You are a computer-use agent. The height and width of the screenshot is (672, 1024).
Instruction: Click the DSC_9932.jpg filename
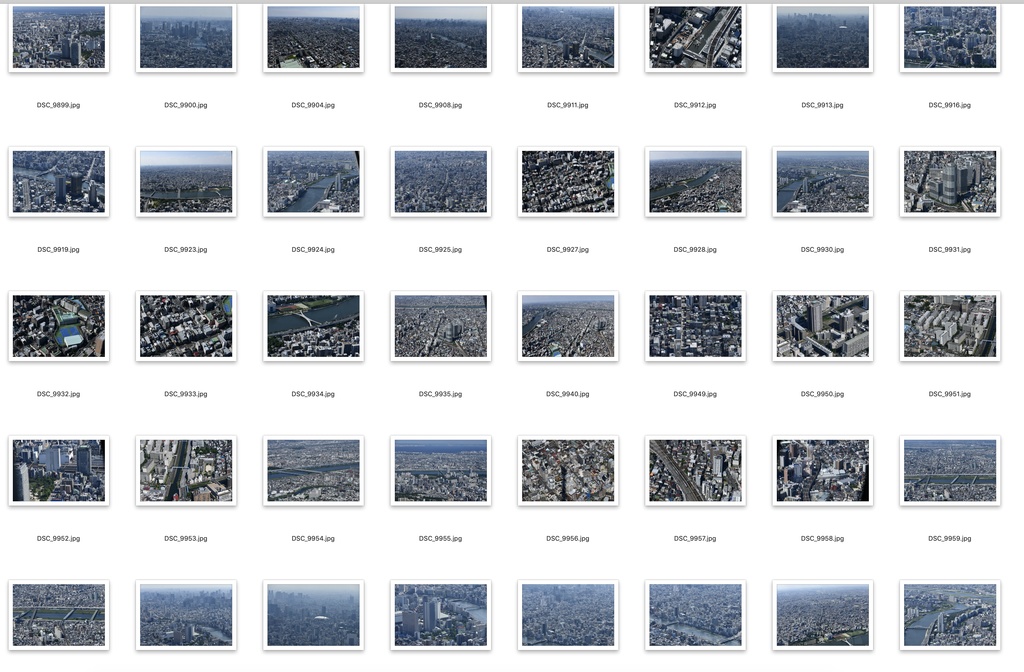[x=59, y=394]
